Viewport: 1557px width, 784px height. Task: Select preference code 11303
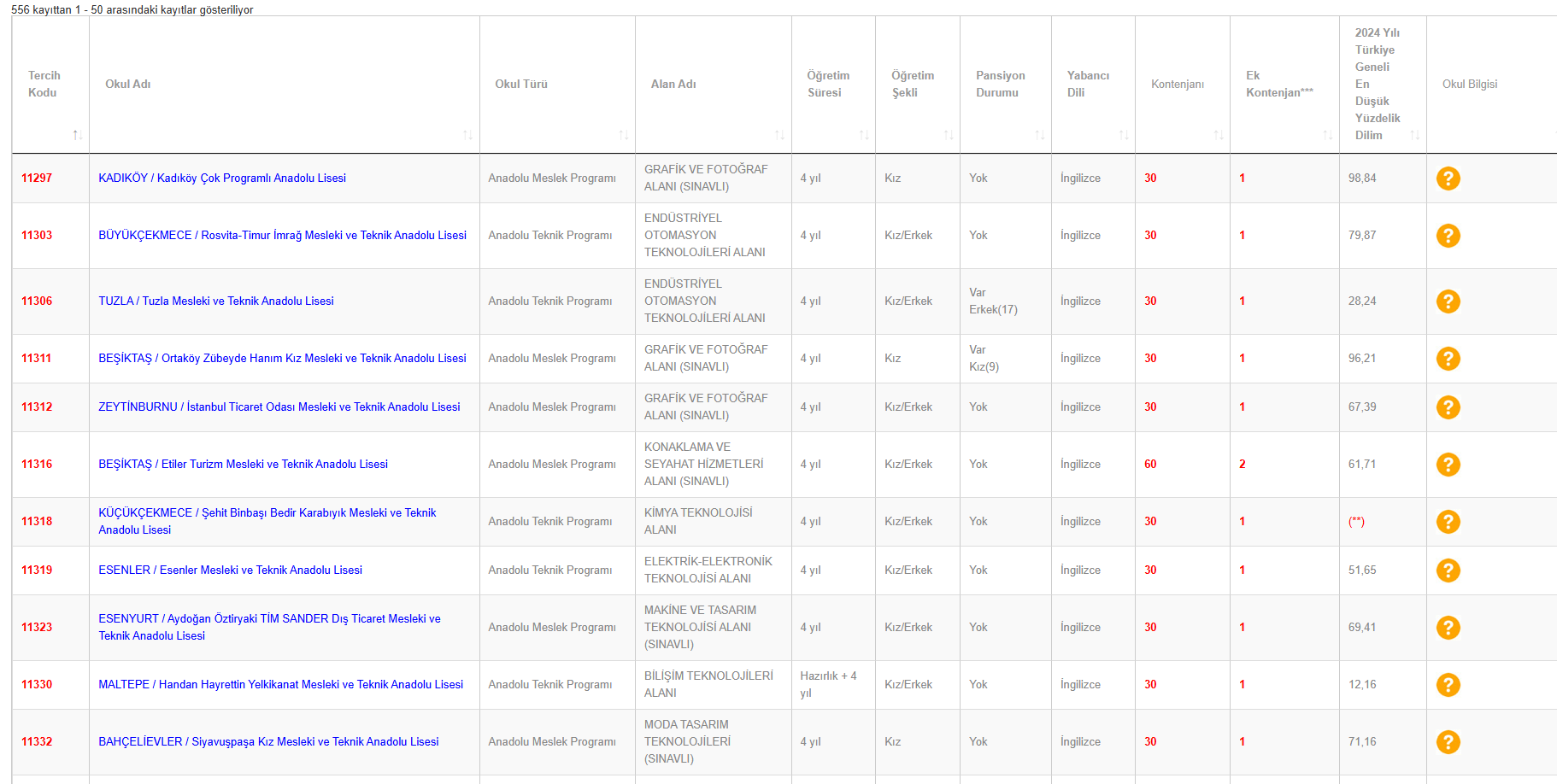[37, 236]
